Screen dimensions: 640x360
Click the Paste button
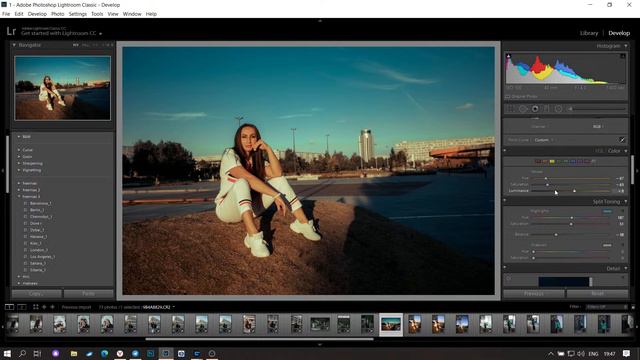(89, 293)
